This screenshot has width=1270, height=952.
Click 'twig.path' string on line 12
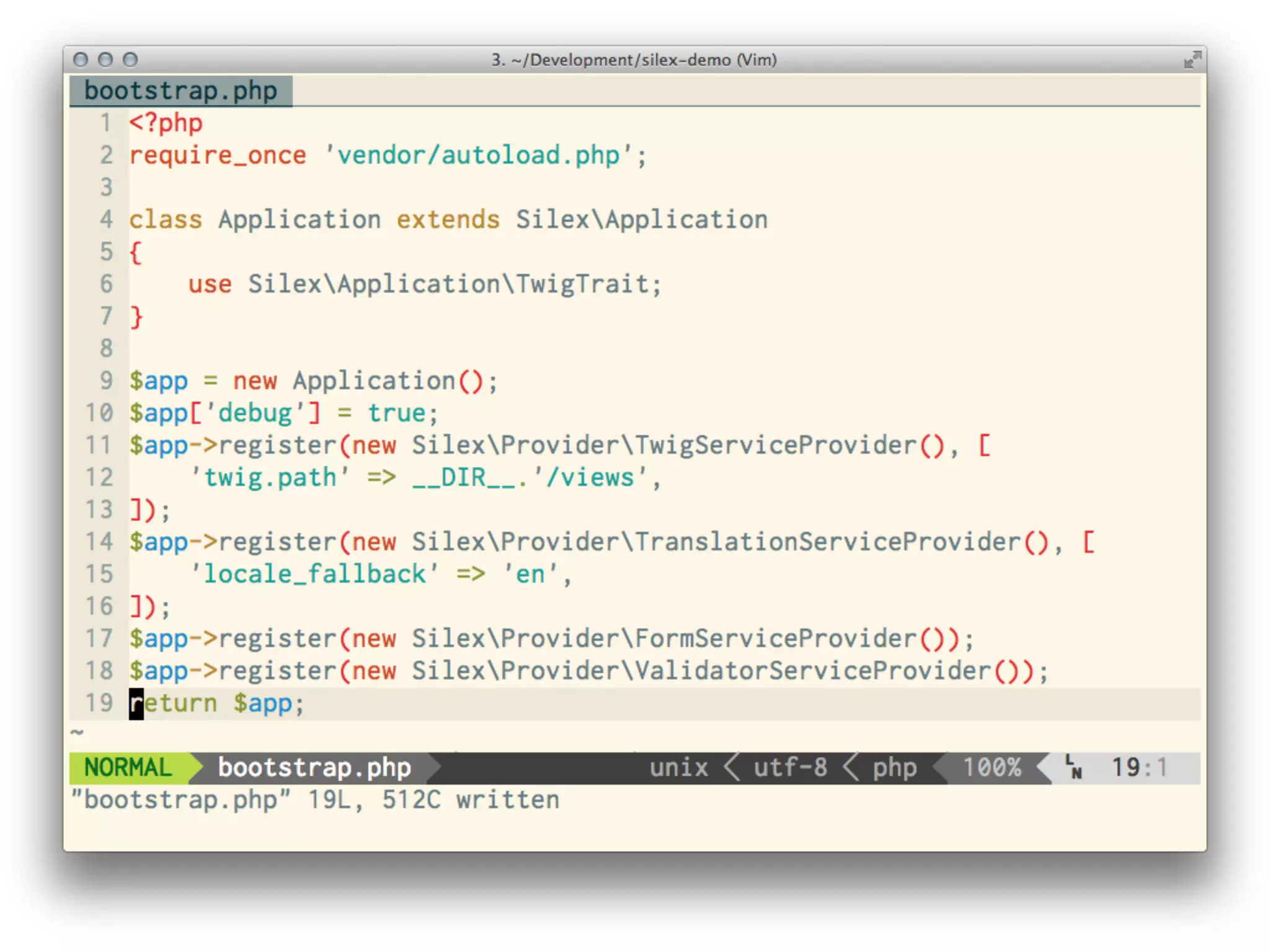click(269, 477)
